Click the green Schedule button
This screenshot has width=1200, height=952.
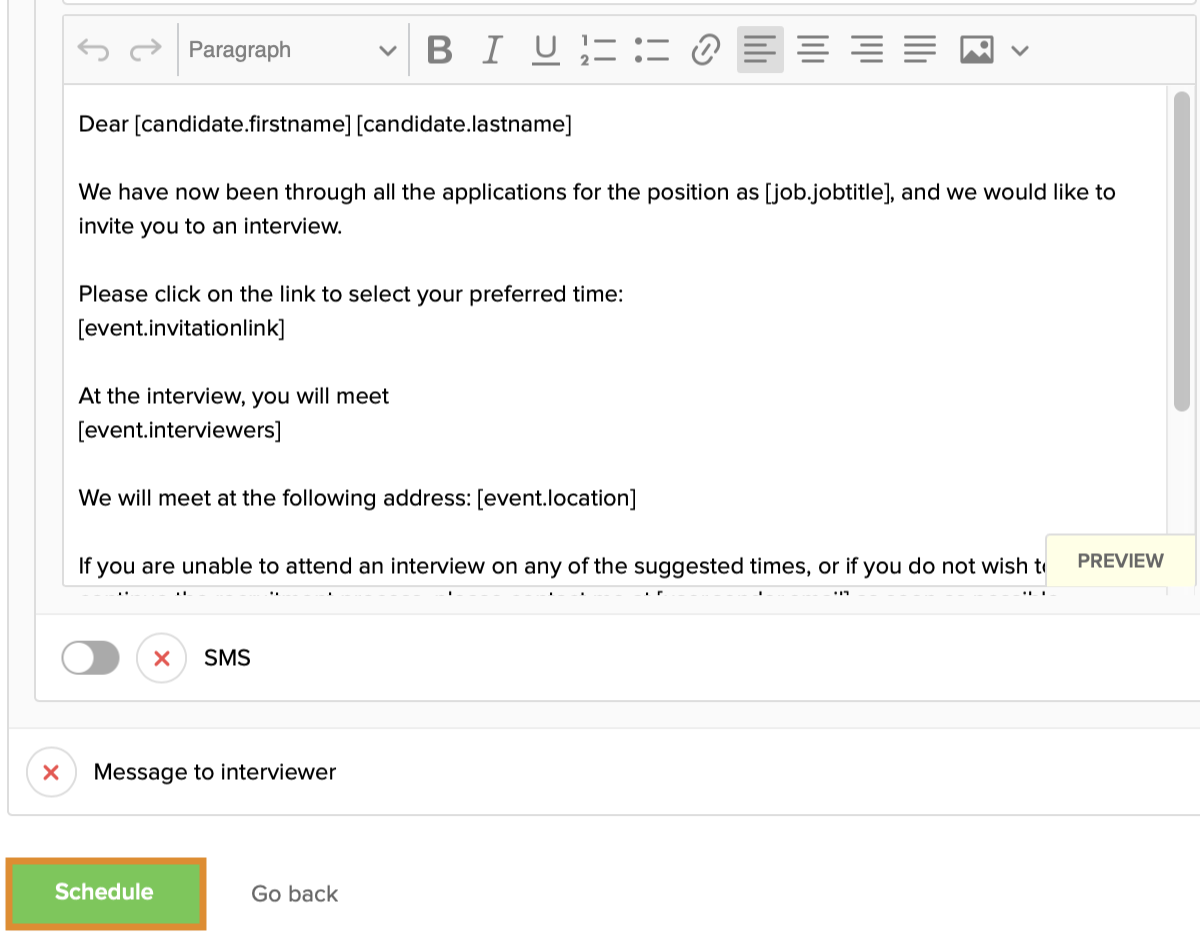click(x=105, y=893)
